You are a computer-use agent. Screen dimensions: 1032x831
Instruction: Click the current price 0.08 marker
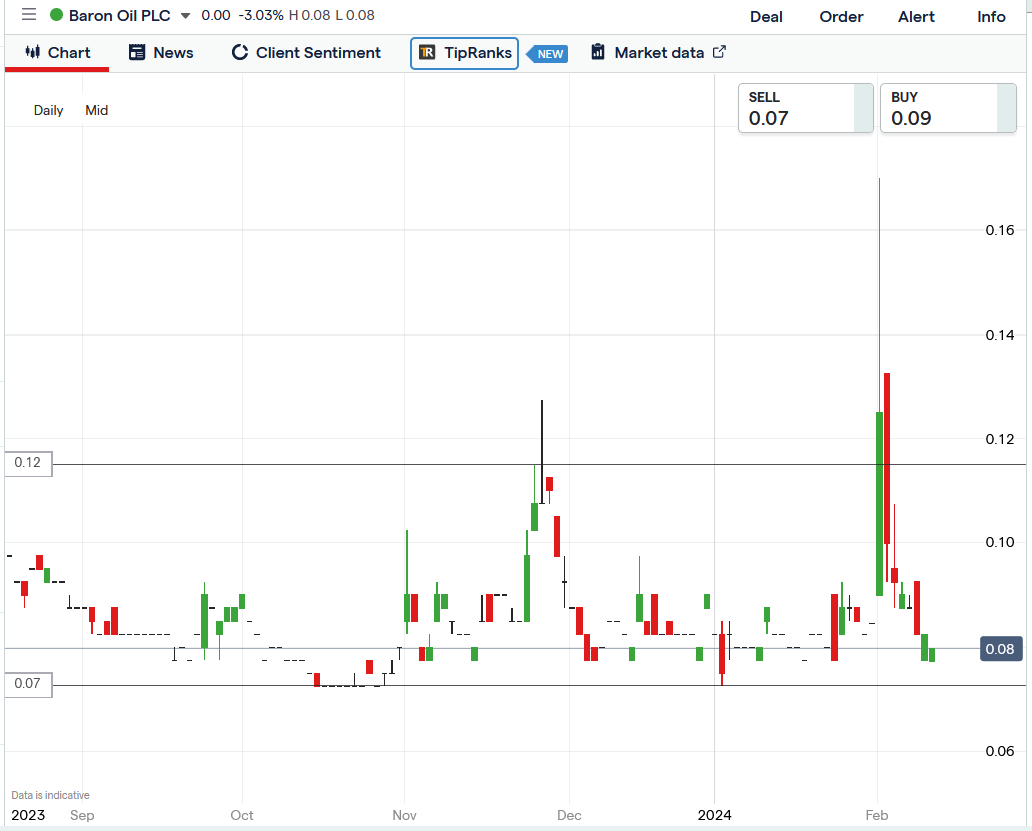[x=1000, y=649]
